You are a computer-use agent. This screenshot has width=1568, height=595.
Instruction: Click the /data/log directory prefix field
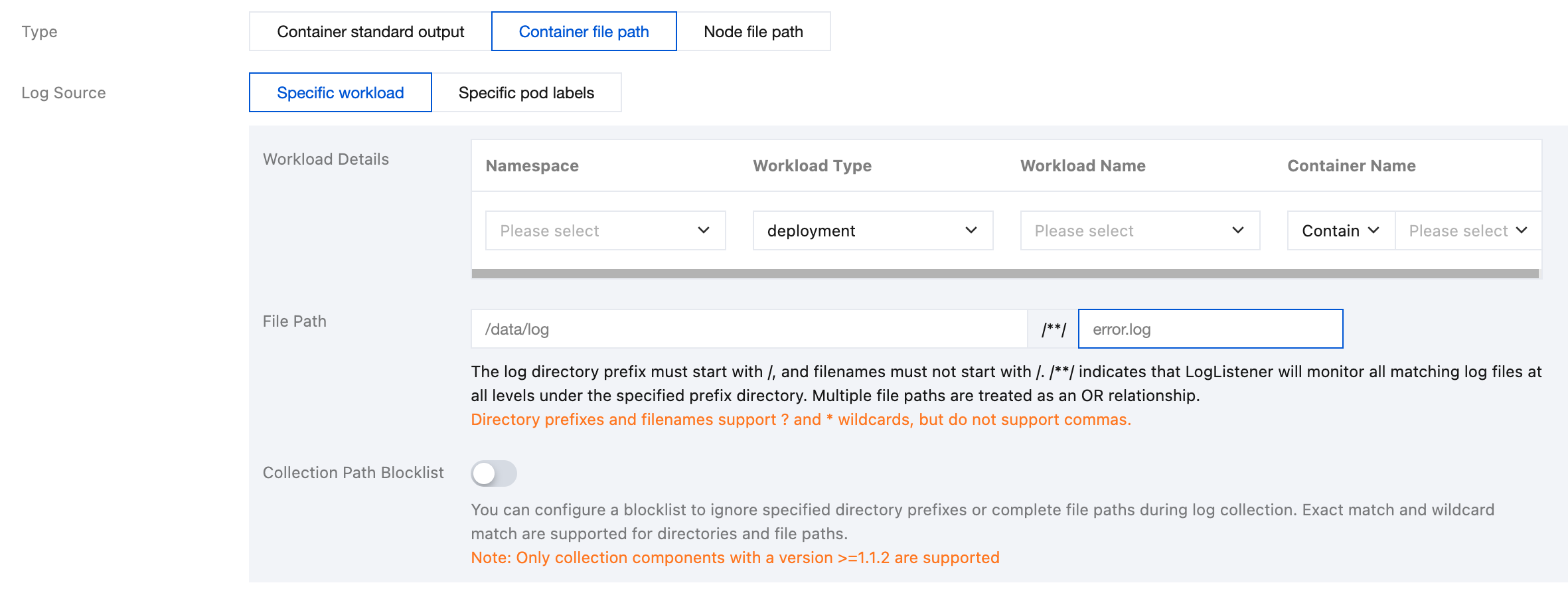[x=748, y=329]
